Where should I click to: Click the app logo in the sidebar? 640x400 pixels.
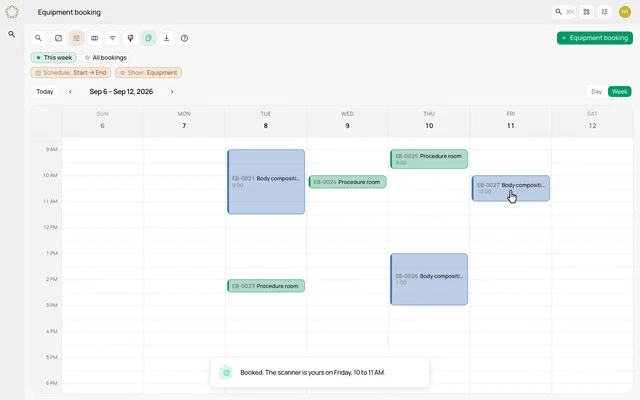coord(12,12)
